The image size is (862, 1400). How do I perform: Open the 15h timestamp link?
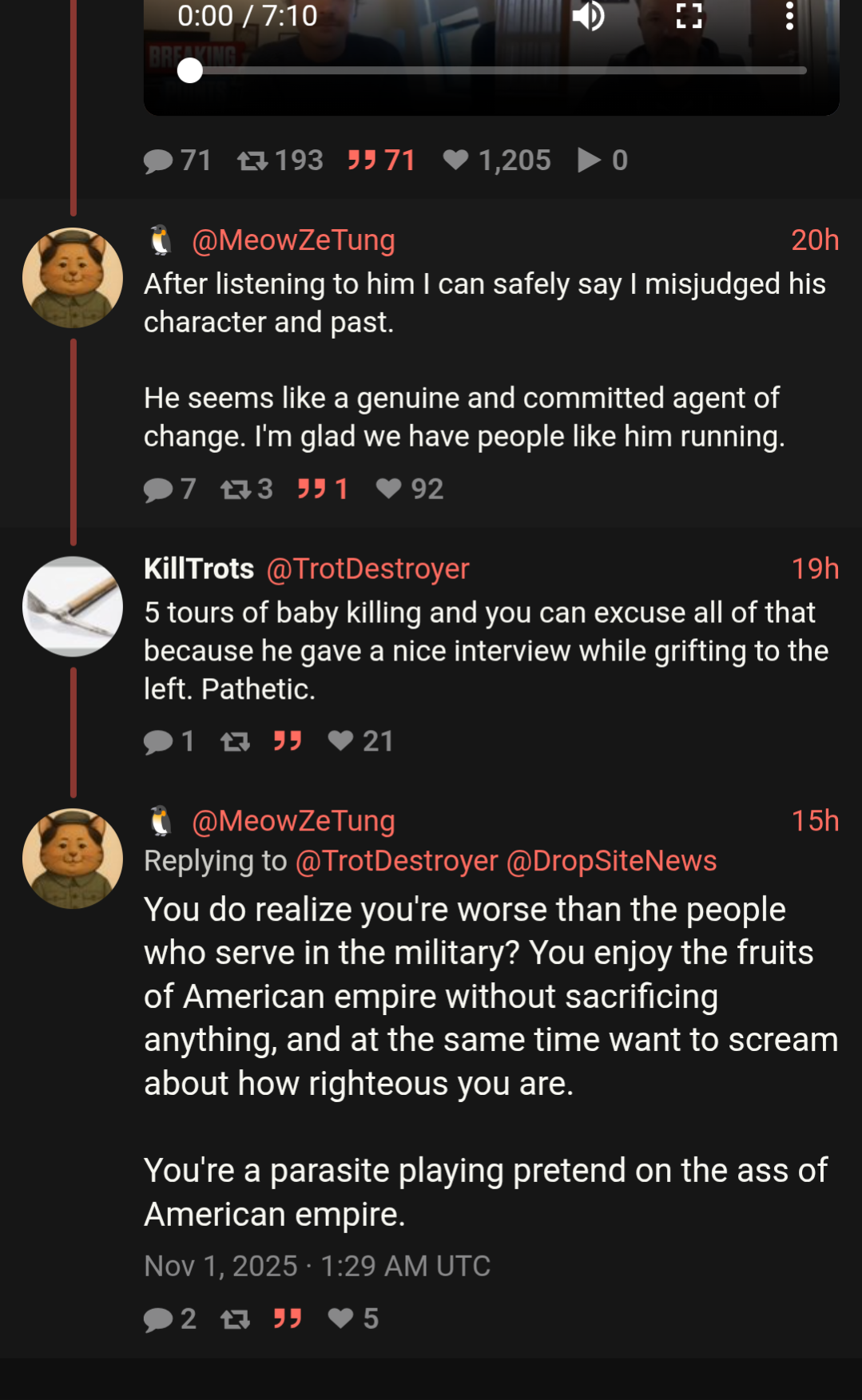[814, 821]
